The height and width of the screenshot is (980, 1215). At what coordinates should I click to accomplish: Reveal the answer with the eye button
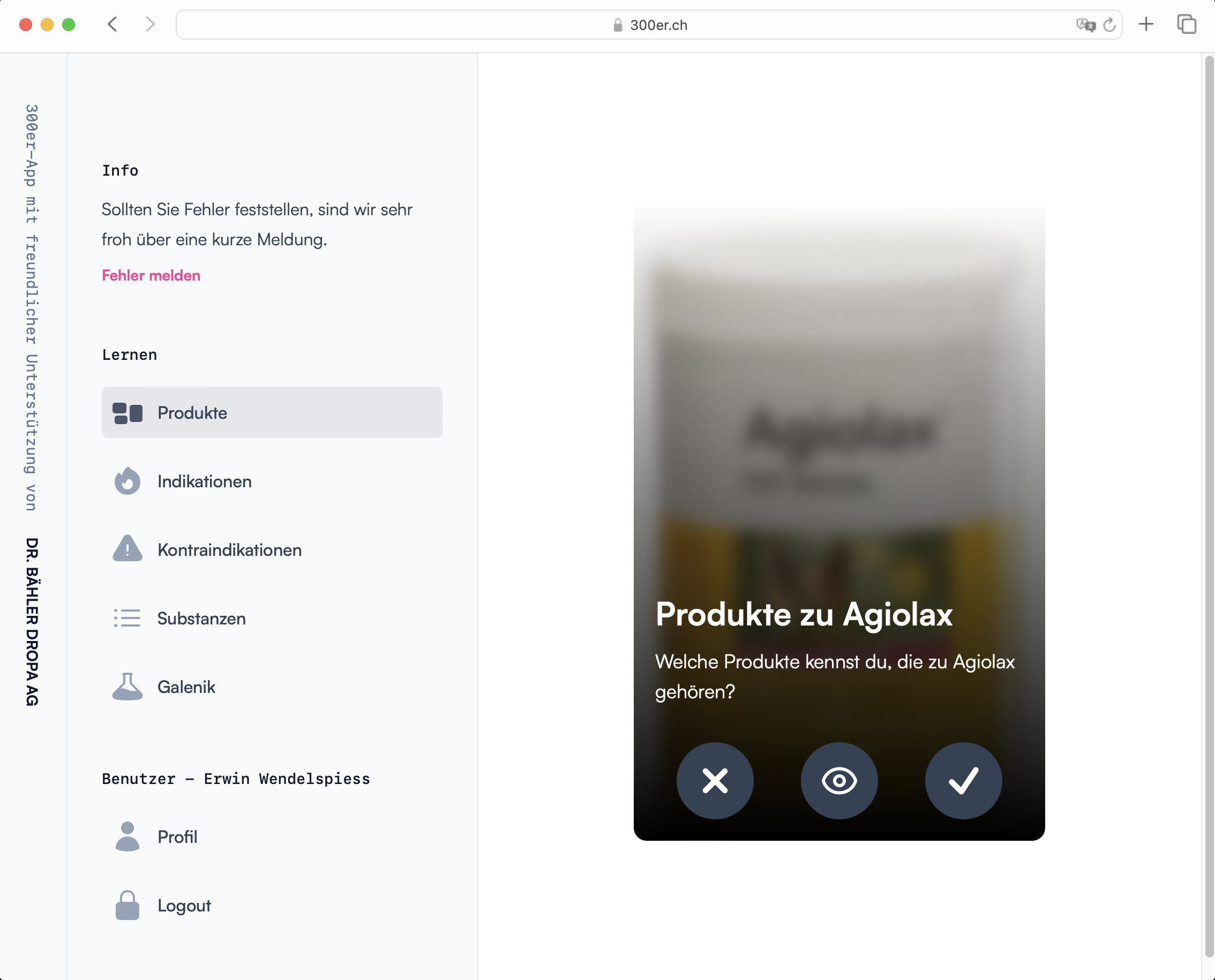(839, 781)
